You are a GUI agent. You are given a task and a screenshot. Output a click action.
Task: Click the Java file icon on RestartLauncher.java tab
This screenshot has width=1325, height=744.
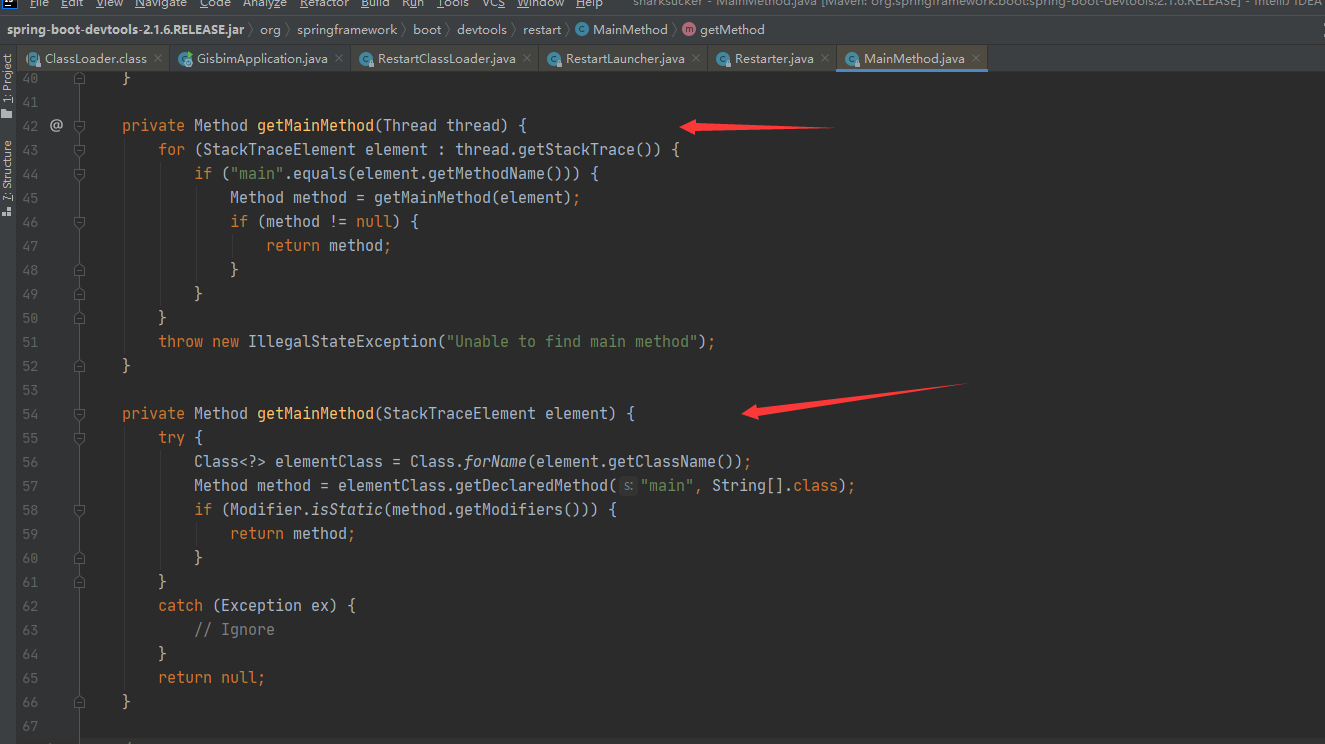[554, 58]
